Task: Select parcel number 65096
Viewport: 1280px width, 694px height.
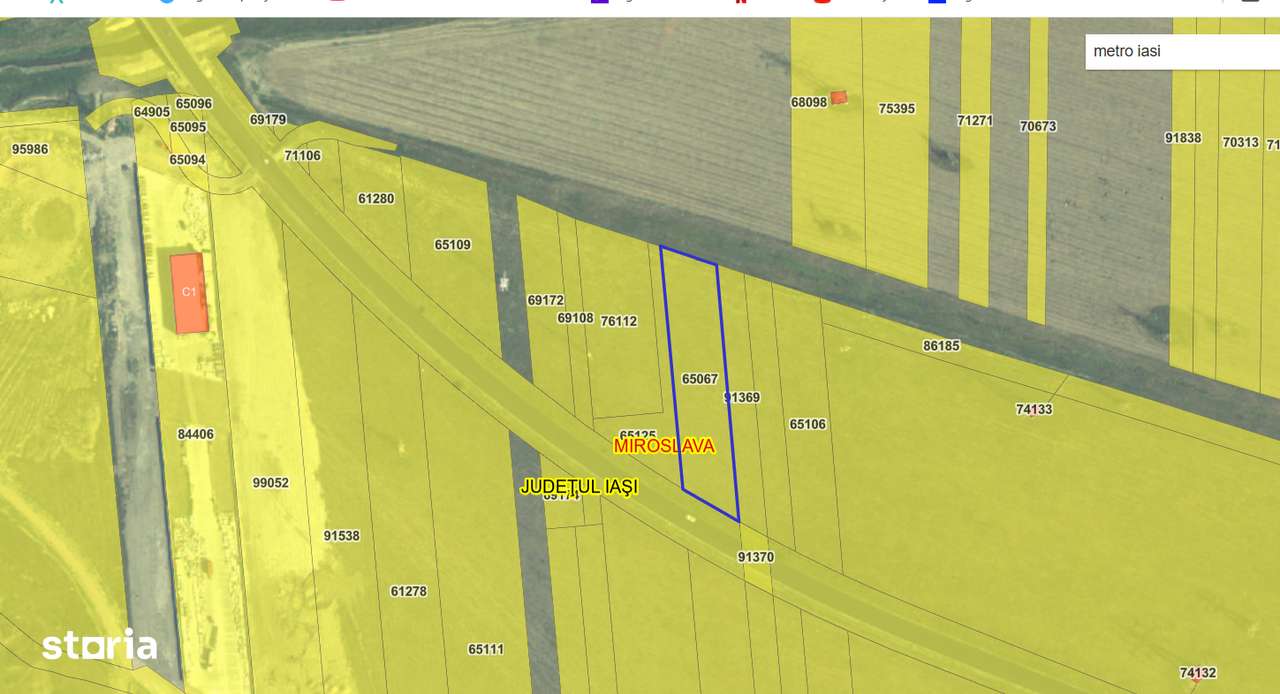Action: [193, 103]
